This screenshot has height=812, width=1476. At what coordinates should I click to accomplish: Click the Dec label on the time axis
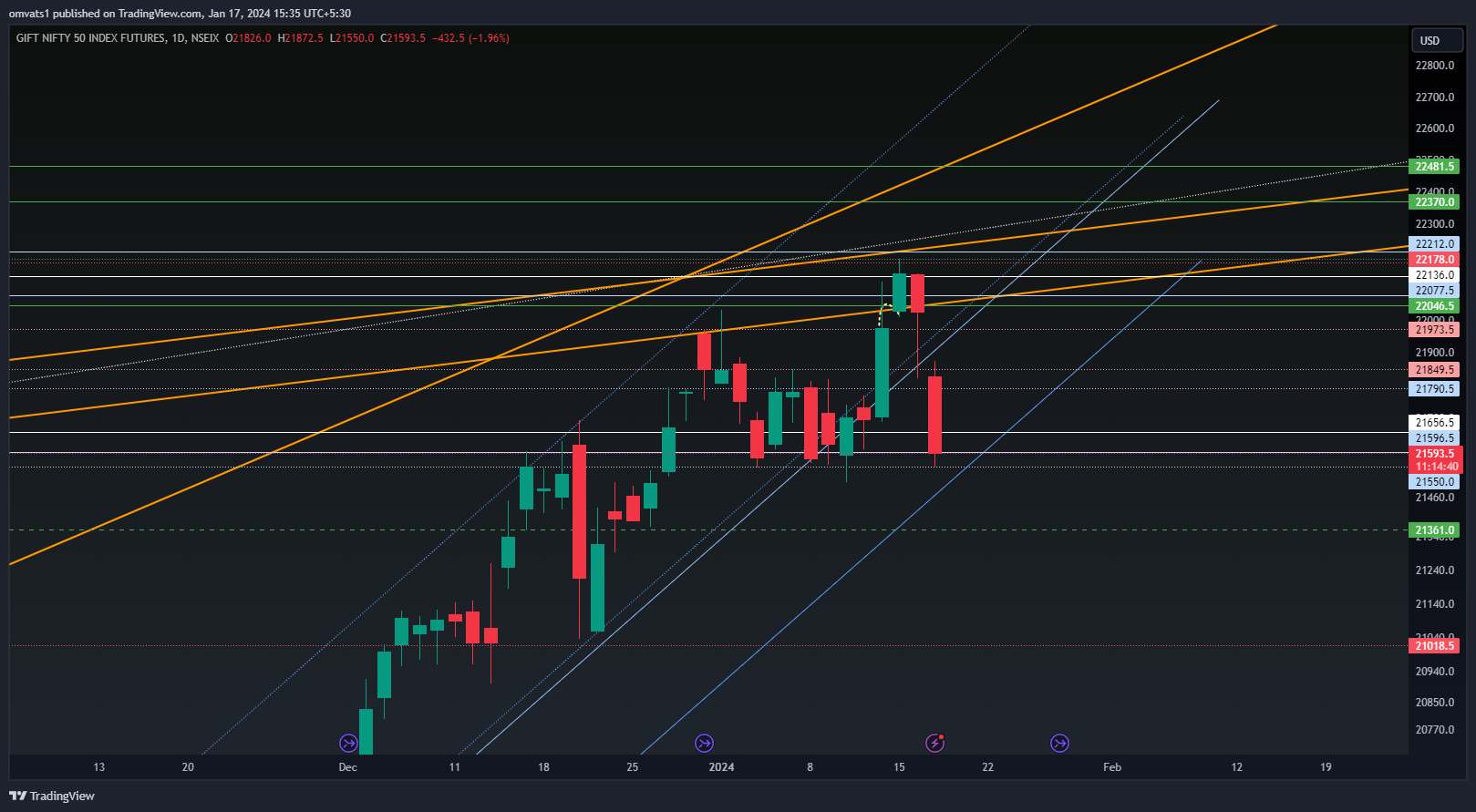click(x=347, y=767)
